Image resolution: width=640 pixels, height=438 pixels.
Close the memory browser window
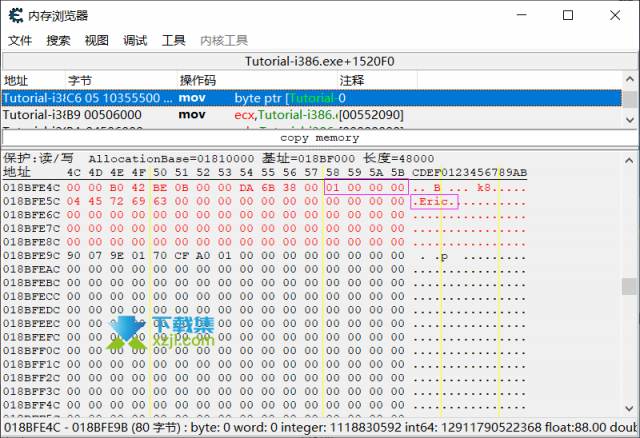(x=615, y=15)
